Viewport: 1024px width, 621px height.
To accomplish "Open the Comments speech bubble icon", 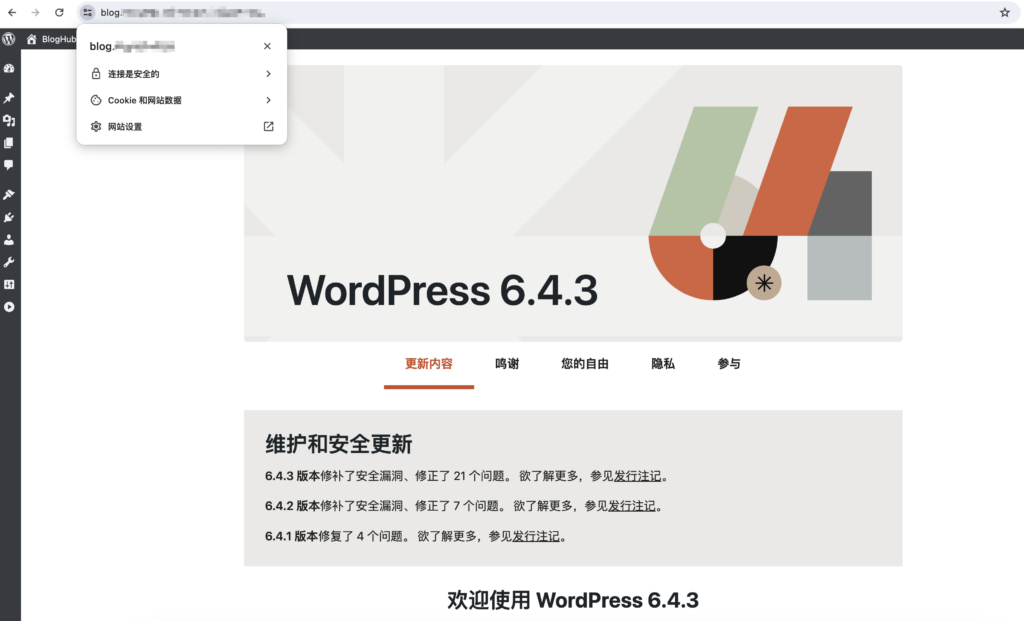I will (x=9, y=165).
